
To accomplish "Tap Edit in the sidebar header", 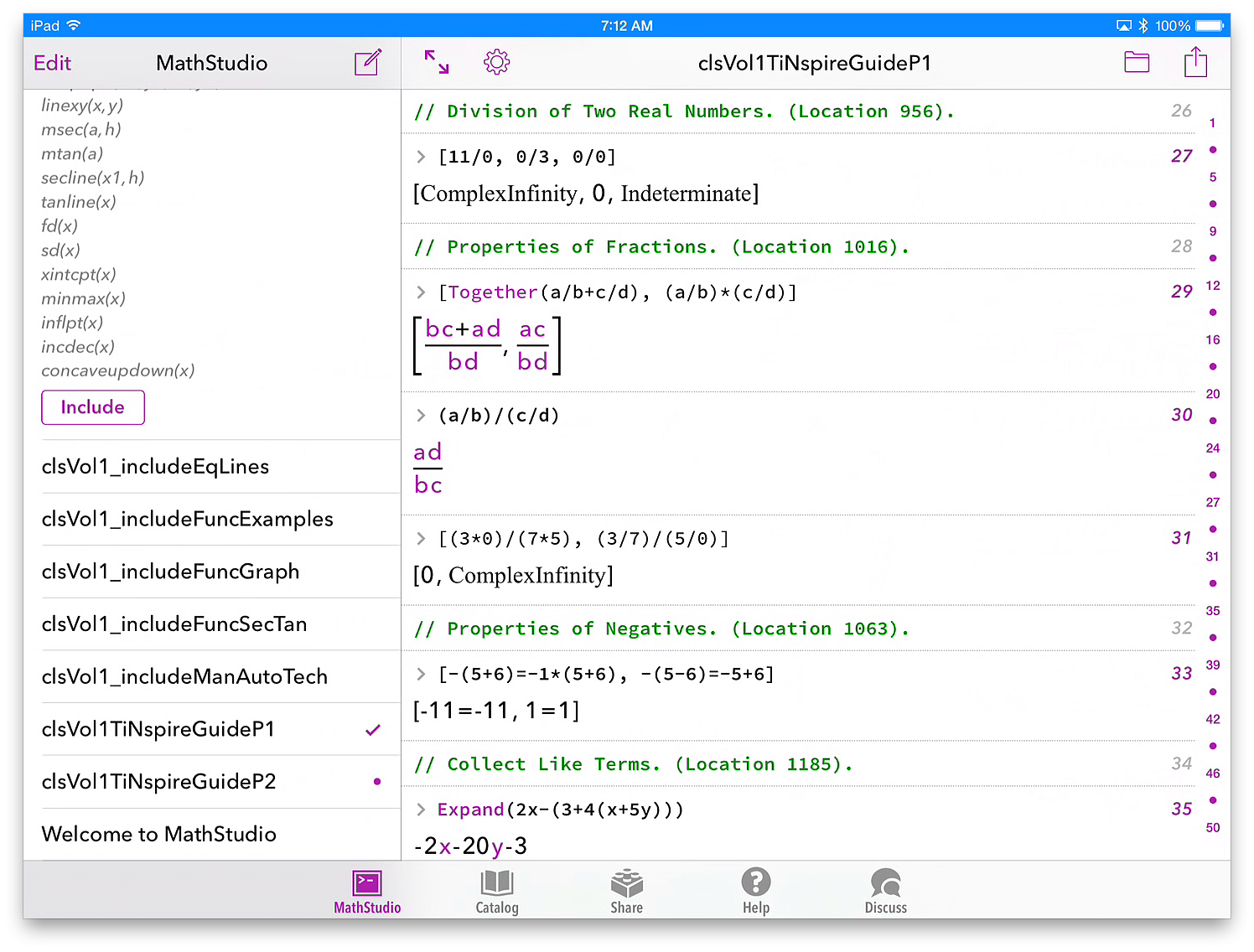I will tap(52, 63).
